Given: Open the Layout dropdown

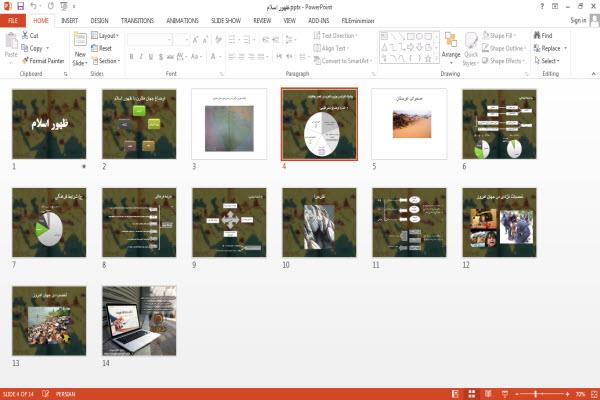Looking at the screenshot, I should point(105,36).
